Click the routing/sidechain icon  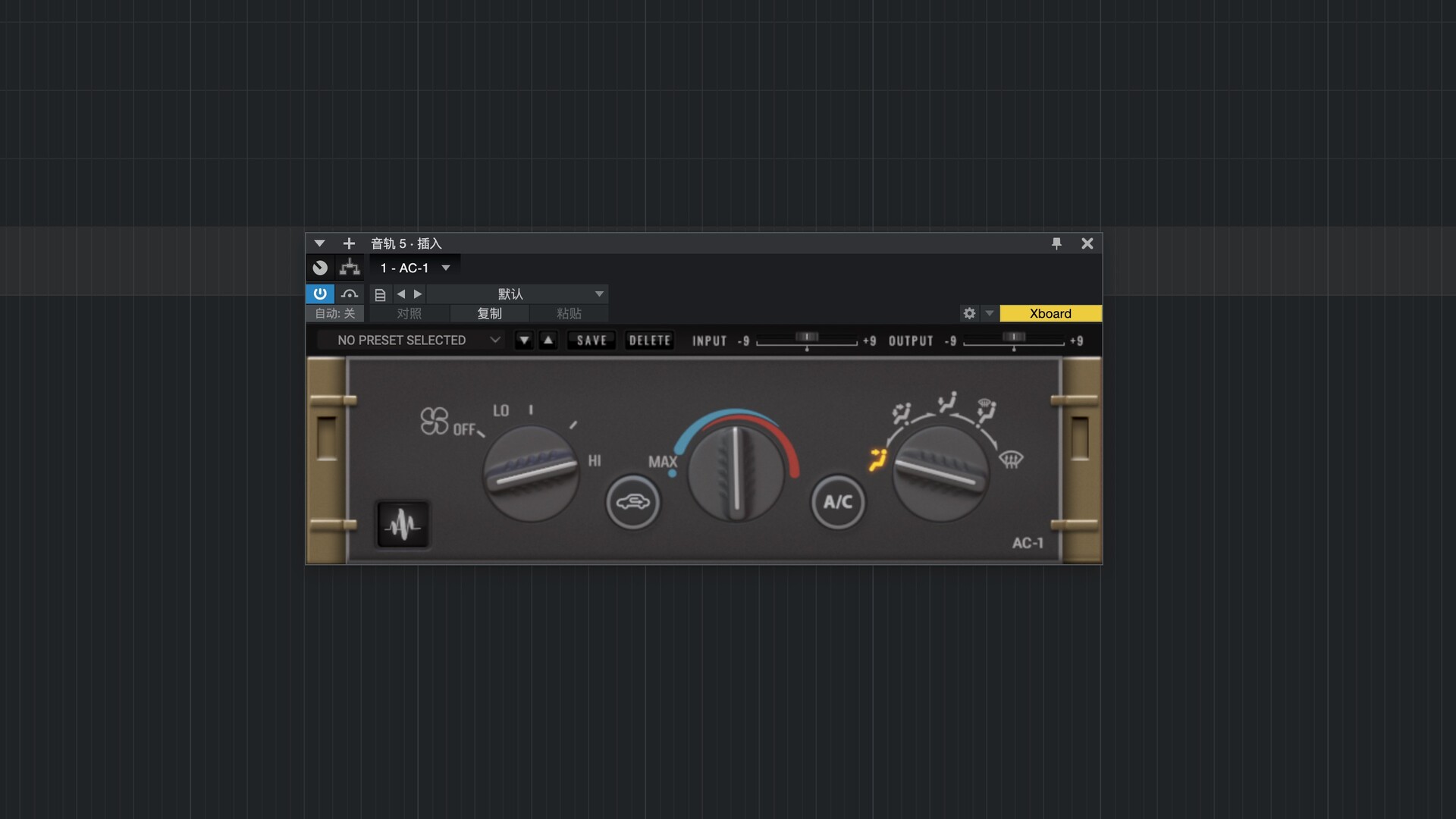(x=350, y=268)
